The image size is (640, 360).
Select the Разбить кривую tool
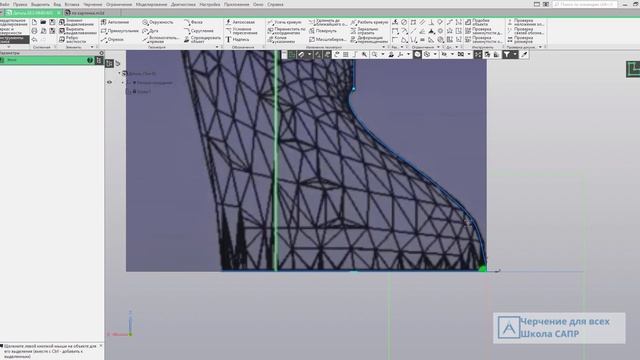pos(369,22)
